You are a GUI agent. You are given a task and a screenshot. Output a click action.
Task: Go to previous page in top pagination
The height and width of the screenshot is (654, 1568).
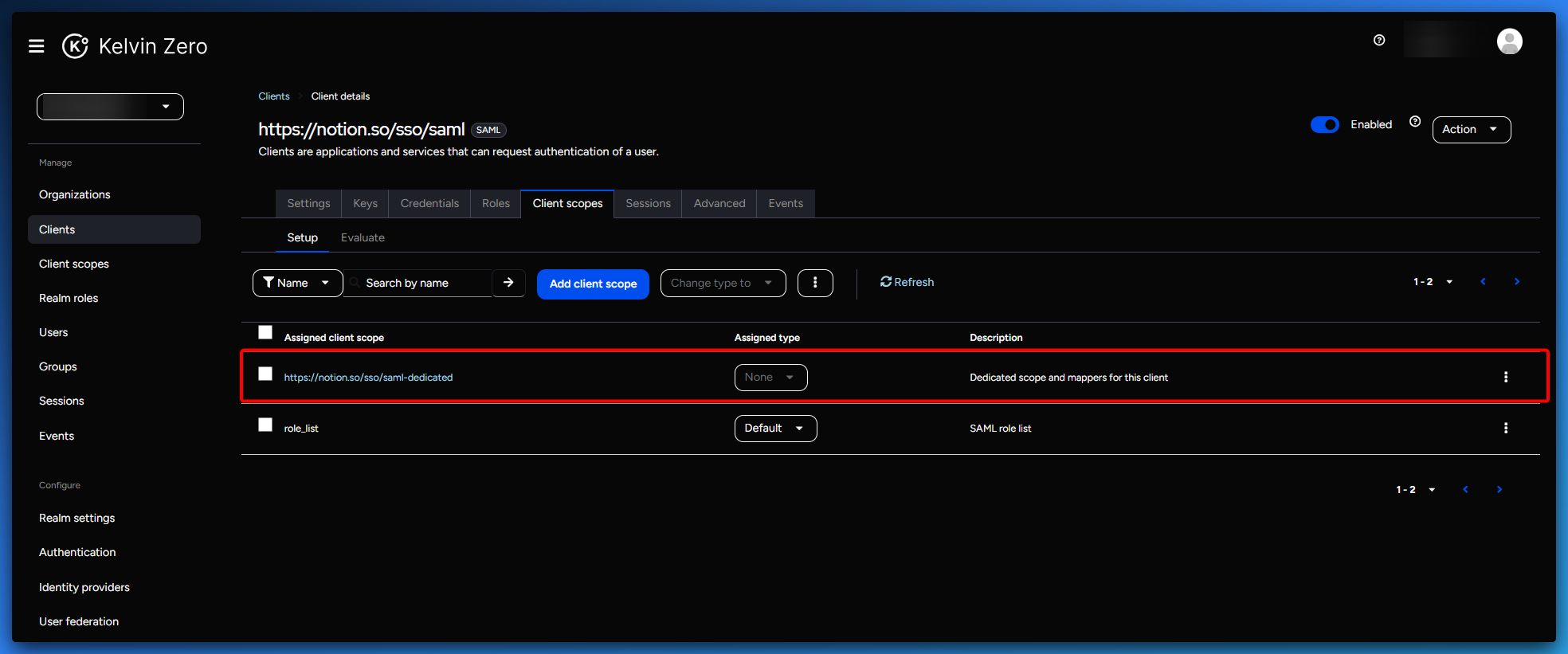click(1483, 281)
